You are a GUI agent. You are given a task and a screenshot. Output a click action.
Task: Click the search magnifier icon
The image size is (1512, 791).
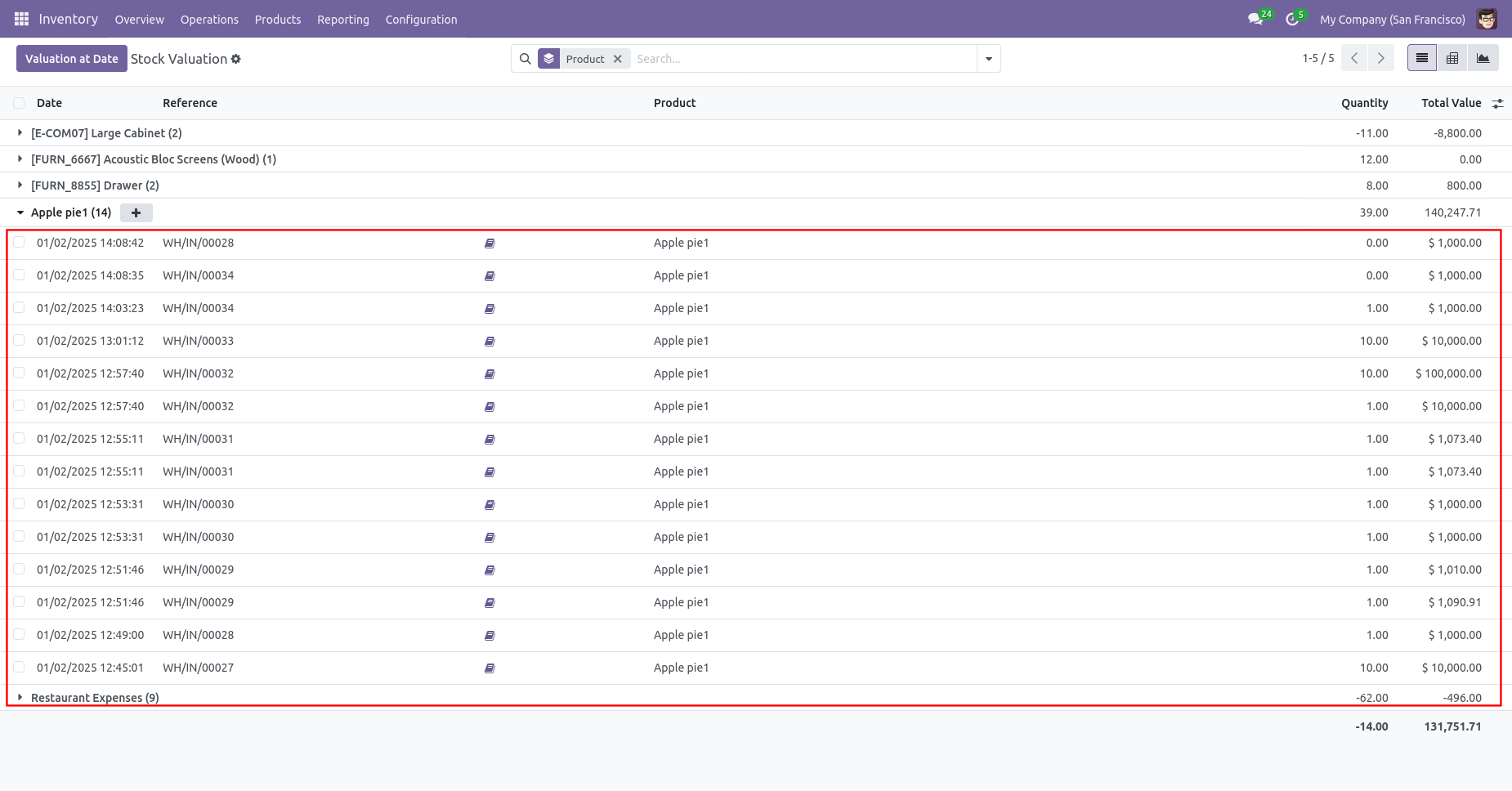(x=526, y=59)
